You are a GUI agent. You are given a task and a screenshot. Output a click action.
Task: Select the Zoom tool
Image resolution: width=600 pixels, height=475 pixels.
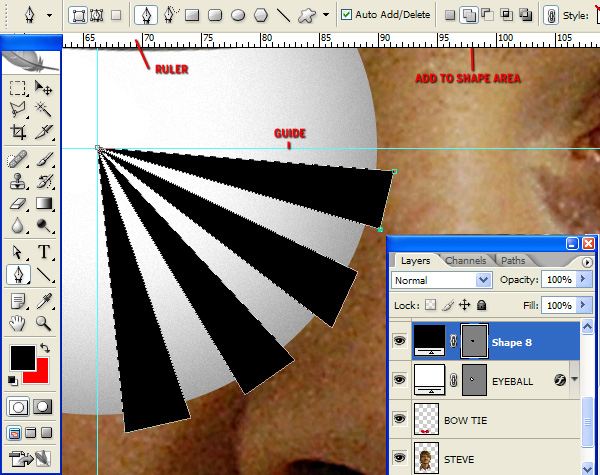pyautogui.click(x=43, y=324)
